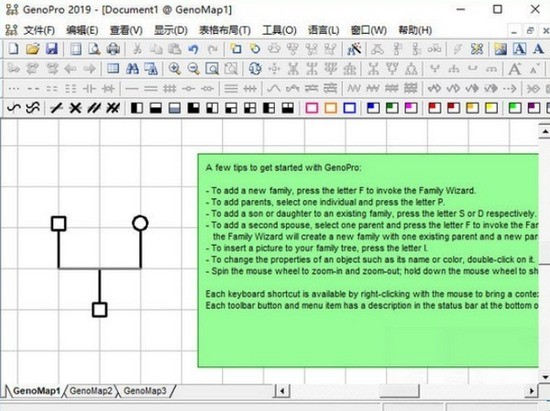Select the single slash line icon

(56, 108)
